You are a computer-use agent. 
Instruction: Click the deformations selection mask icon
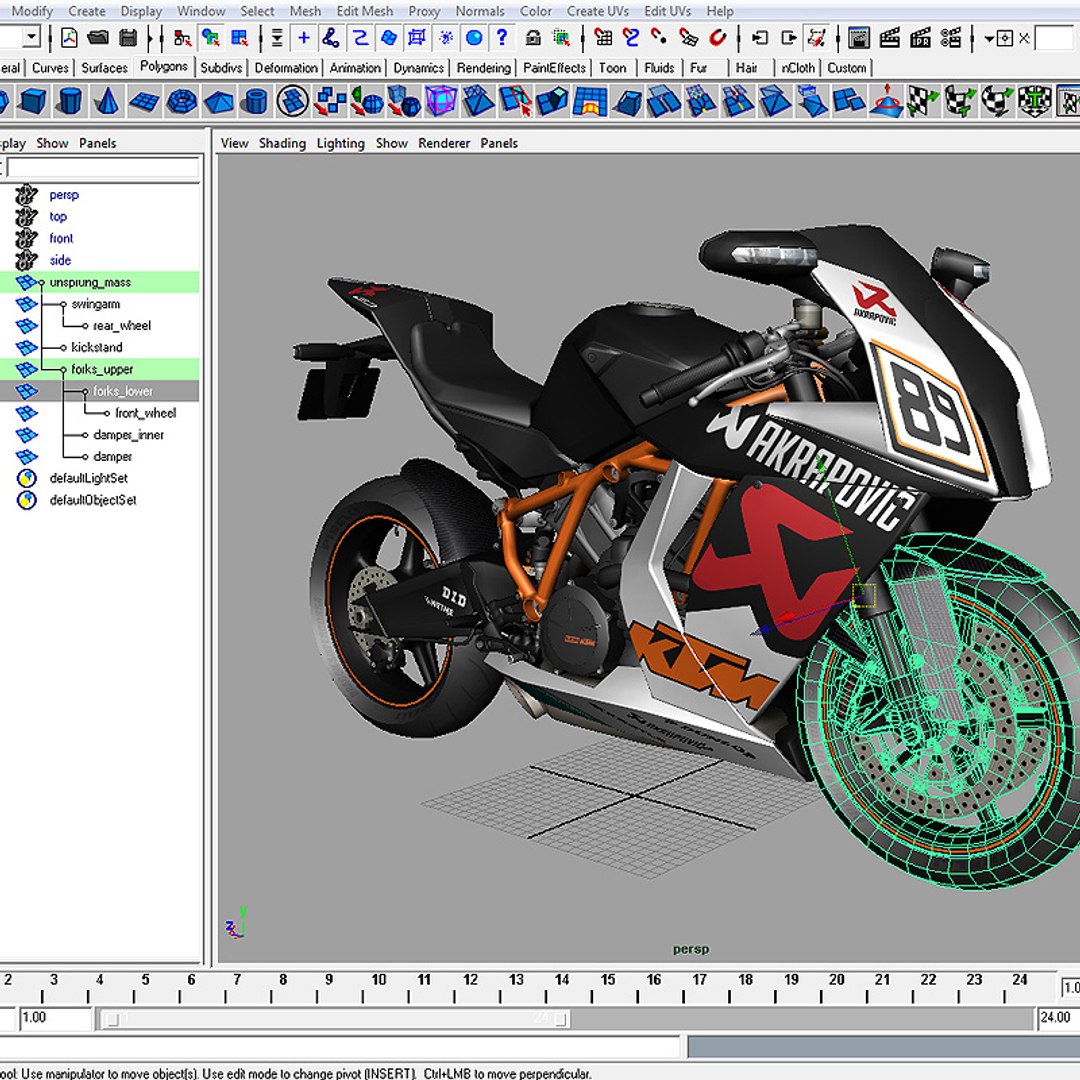click(x=417, y=38)
